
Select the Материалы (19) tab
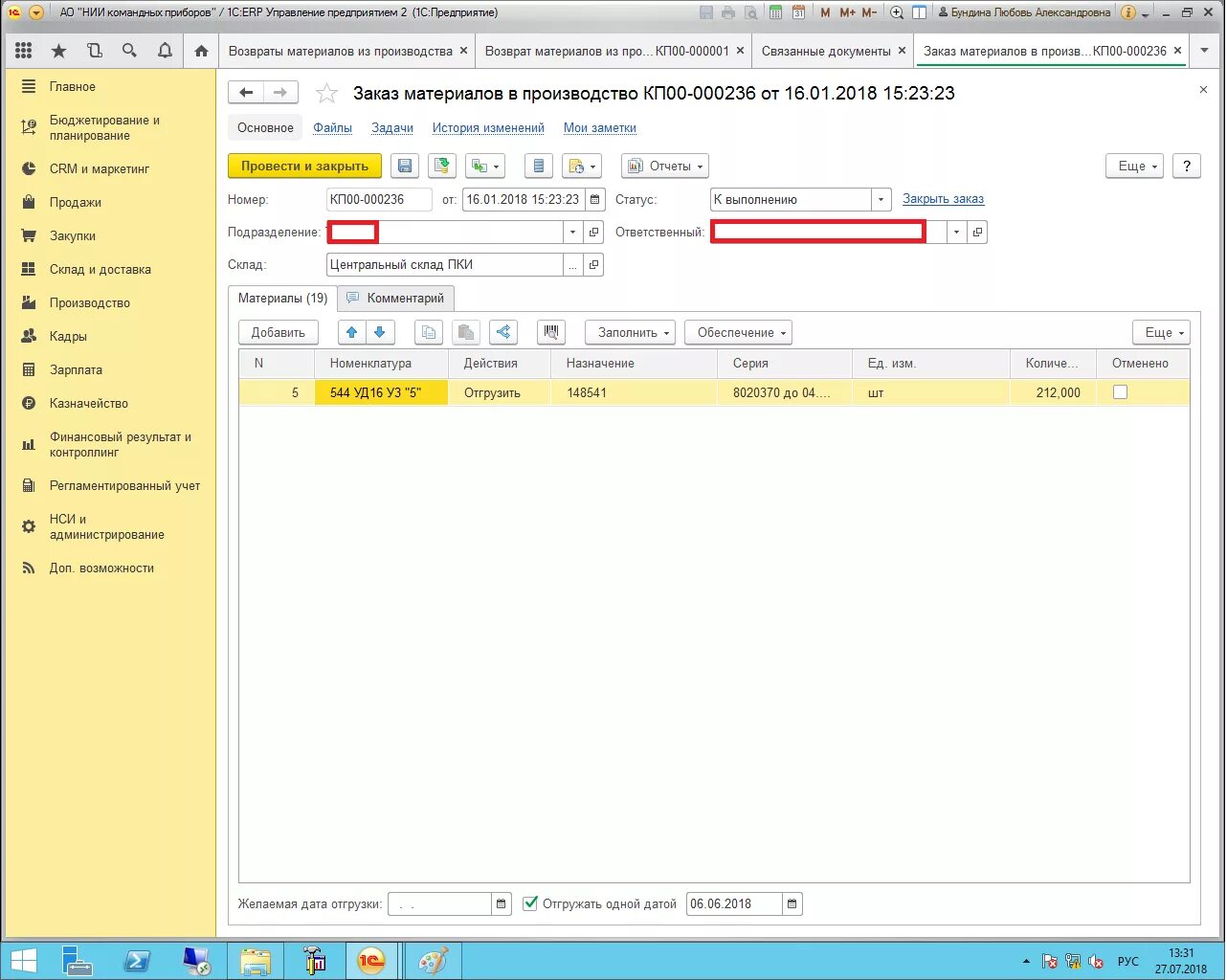(x=283, y=299)
